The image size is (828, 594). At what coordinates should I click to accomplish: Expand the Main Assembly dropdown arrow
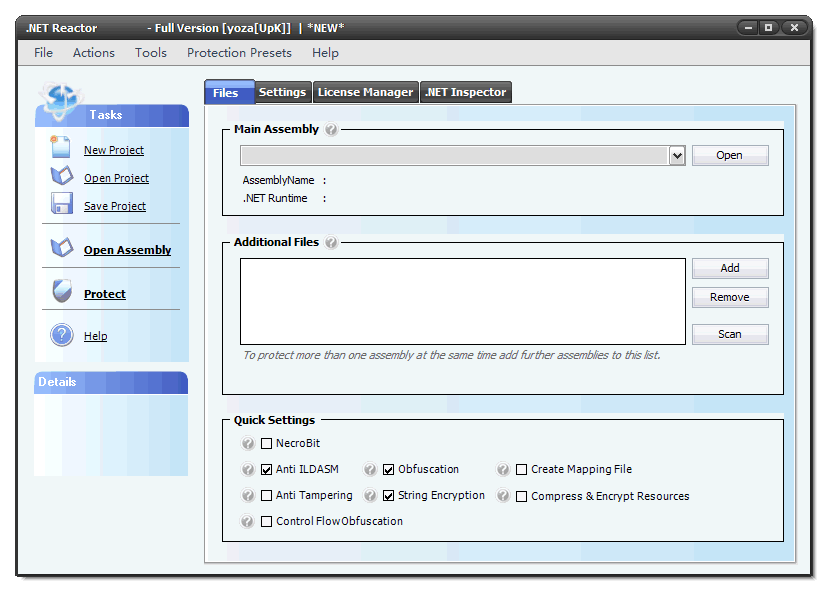point(677,156)
